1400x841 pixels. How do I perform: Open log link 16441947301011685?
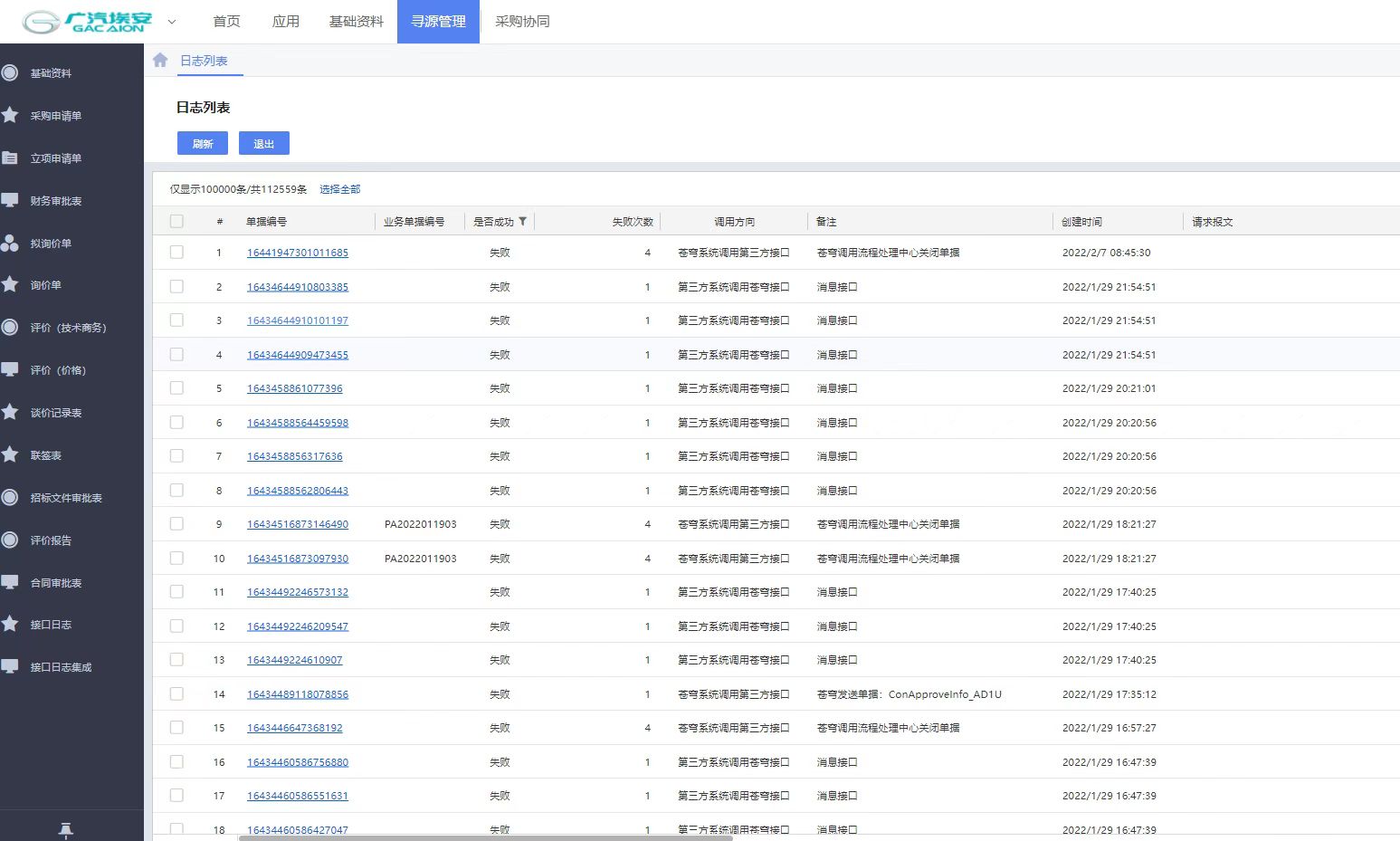tap(298, 253)
